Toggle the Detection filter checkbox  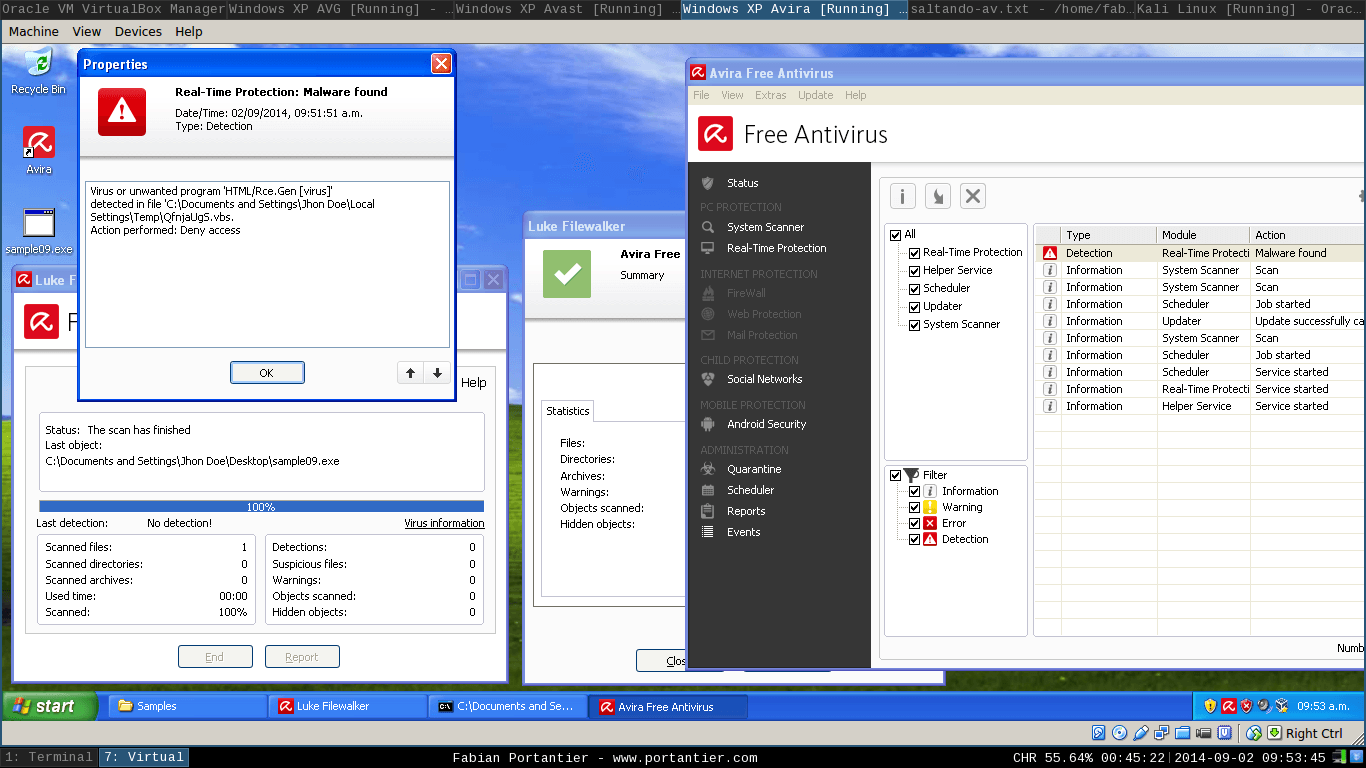(914, 540)
